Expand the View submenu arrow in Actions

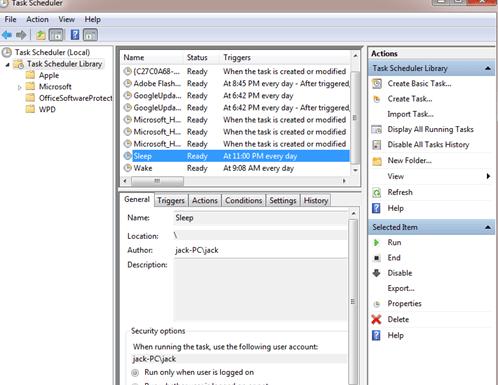488,176
